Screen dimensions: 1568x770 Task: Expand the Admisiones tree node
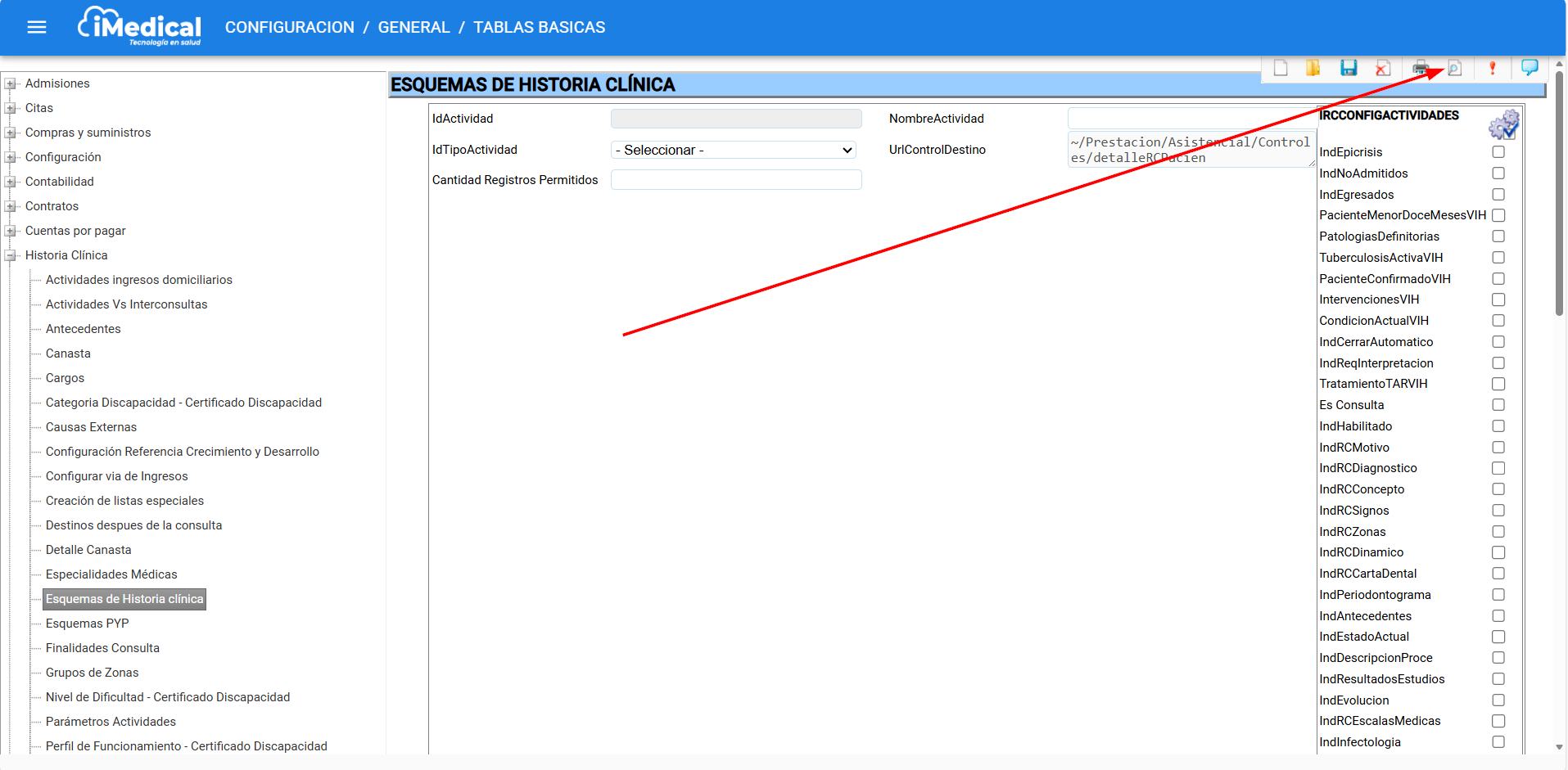tap(11, 83)
